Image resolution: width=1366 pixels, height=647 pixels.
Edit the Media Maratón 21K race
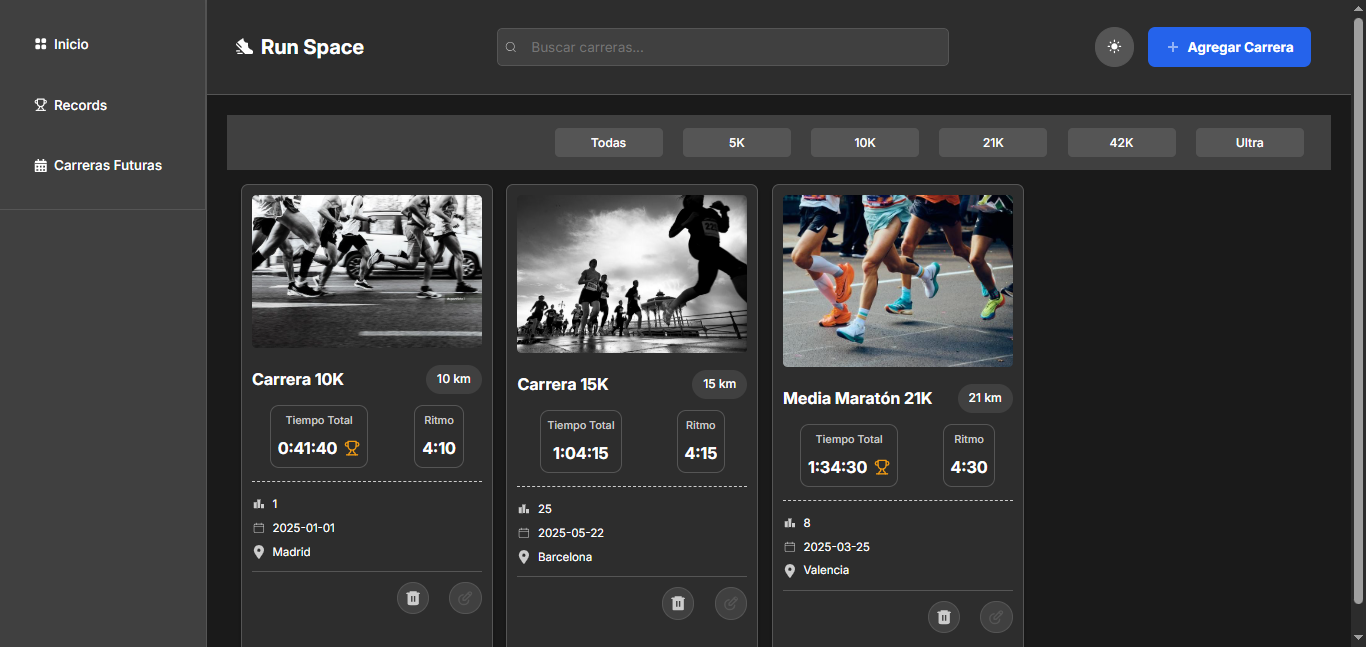click(996, 617)
